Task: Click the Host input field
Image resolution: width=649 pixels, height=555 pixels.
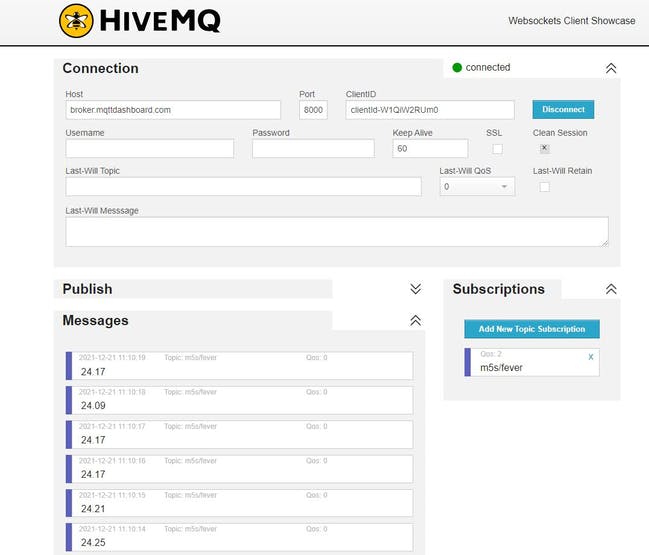Action: point(178,110)
